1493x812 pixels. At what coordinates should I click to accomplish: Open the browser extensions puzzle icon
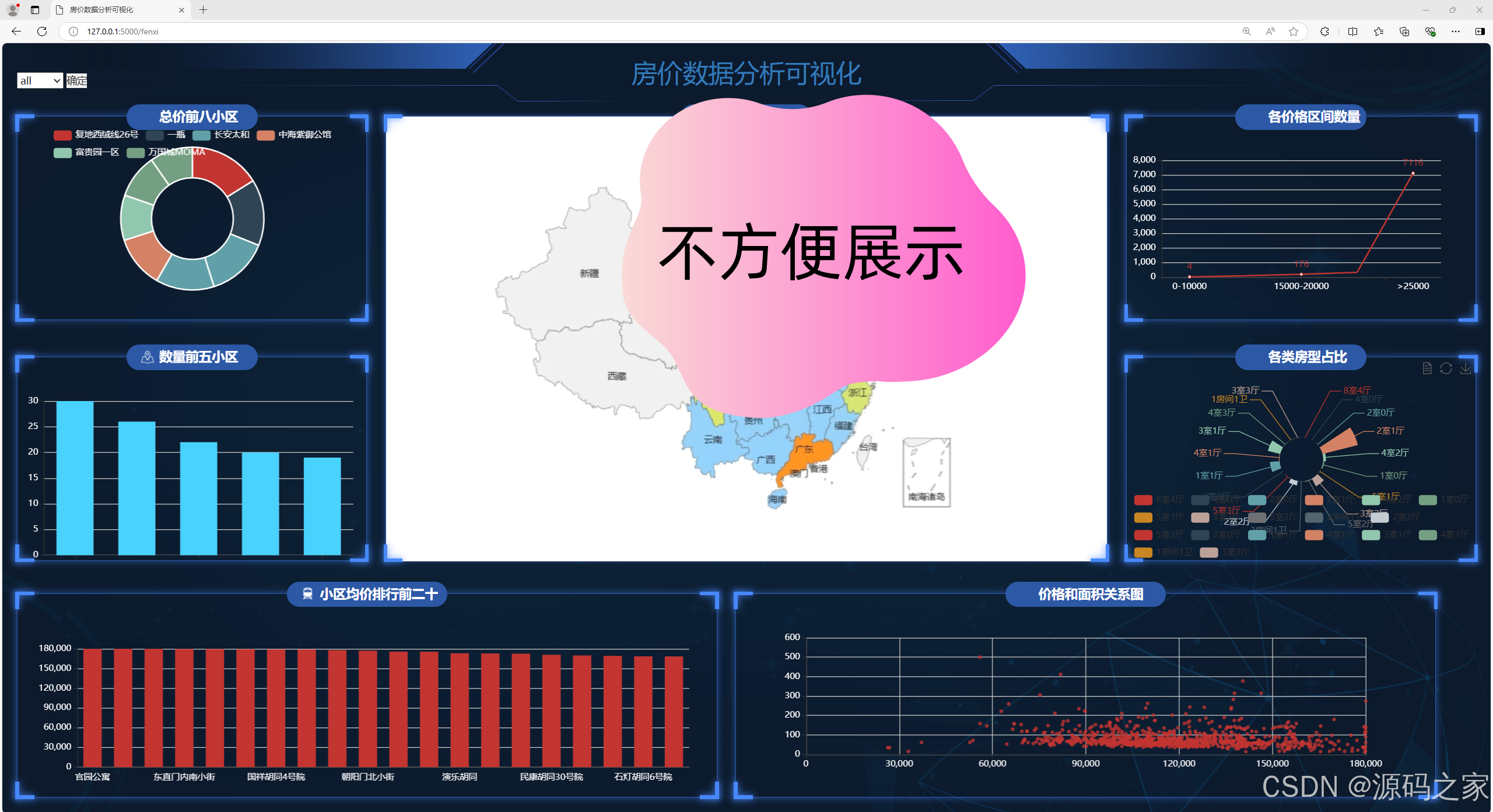tap(1324, 31)
